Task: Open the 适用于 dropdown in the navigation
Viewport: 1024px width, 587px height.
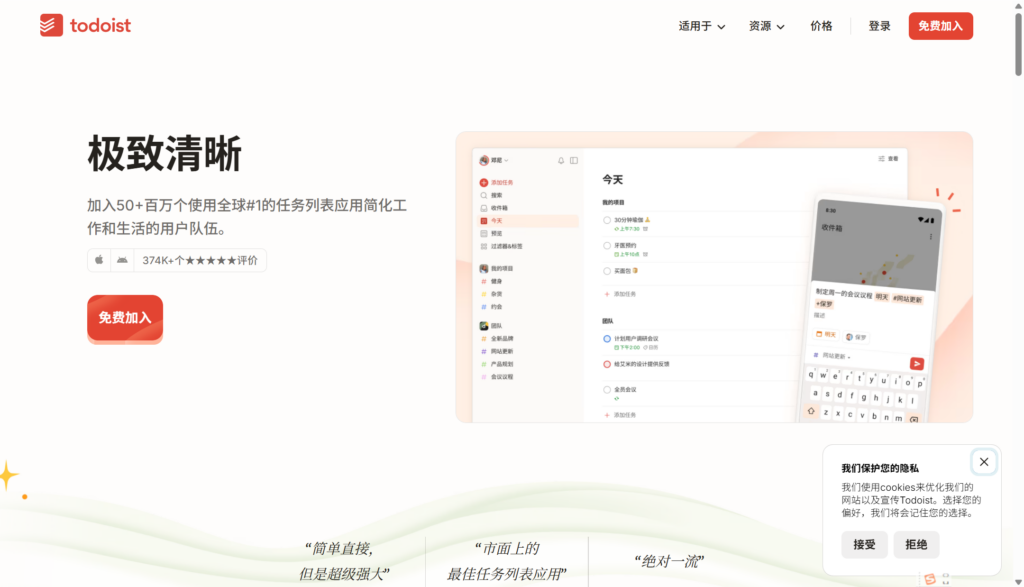Action: pos(700,26)
